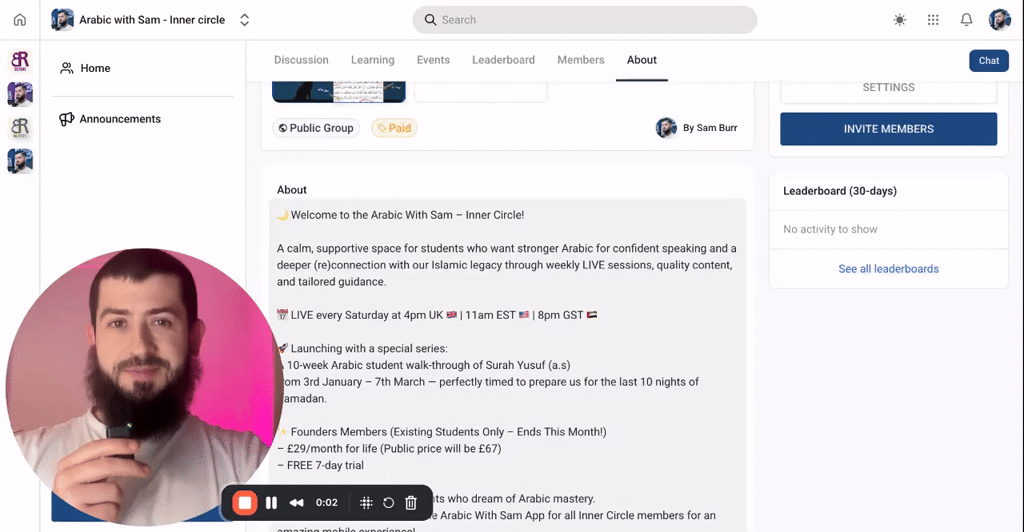Switch to the Leaderboard tab

pos(504,60)
